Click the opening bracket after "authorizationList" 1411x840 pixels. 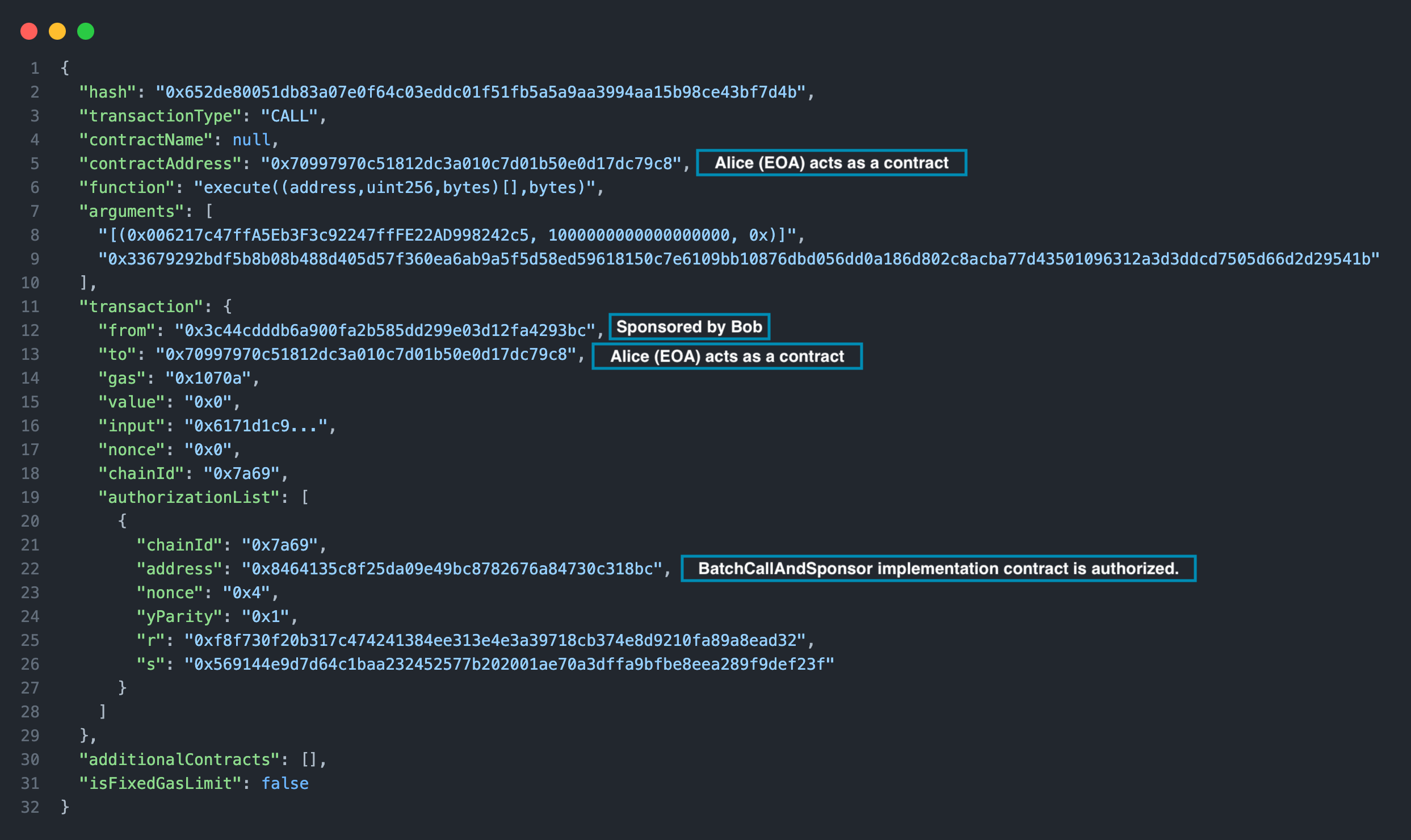(x=305, y=498)
